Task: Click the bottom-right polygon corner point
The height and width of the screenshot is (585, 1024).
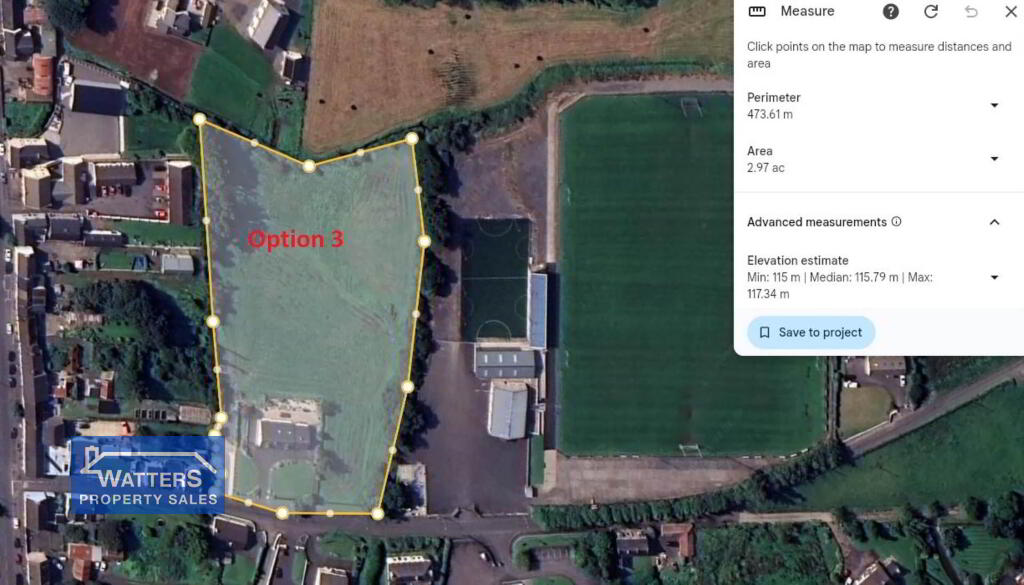Action: [x=377, y=514]
